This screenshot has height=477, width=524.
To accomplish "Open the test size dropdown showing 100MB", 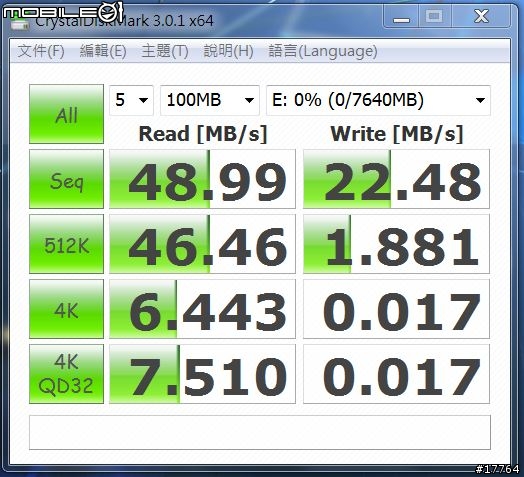I will (x=210, y=100).
